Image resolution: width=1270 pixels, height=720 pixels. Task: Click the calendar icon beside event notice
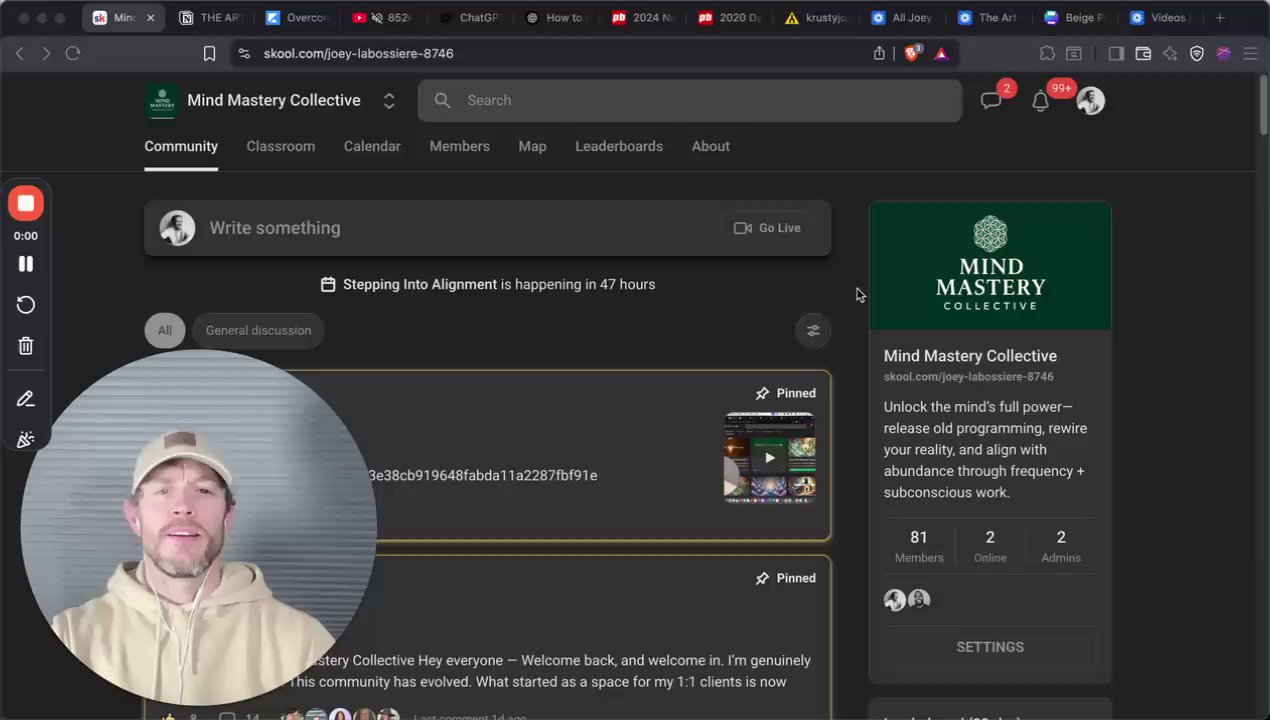click(x=328, y=285)
